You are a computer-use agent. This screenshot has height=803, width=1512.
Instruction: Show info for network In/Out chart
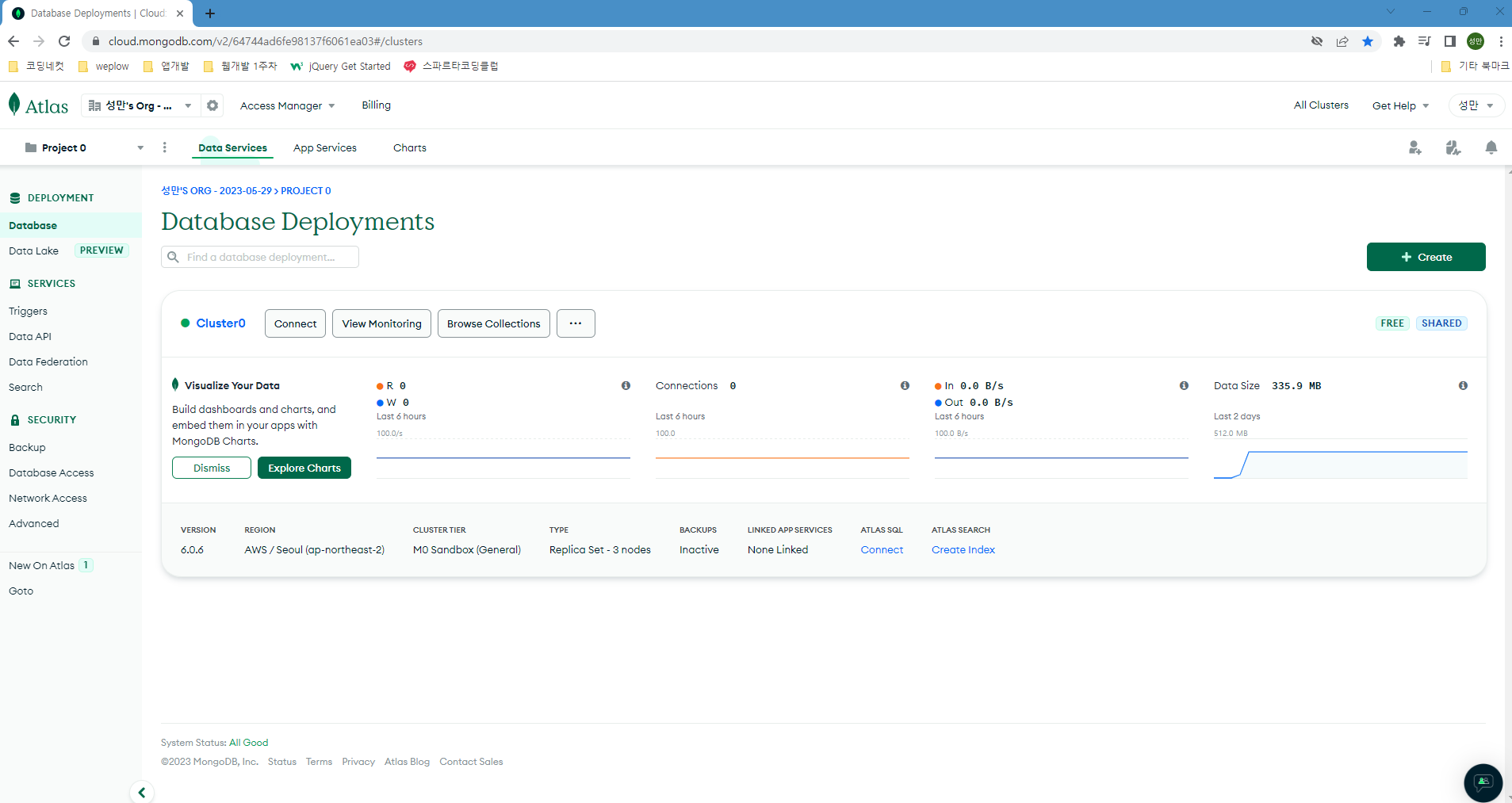1184,385
